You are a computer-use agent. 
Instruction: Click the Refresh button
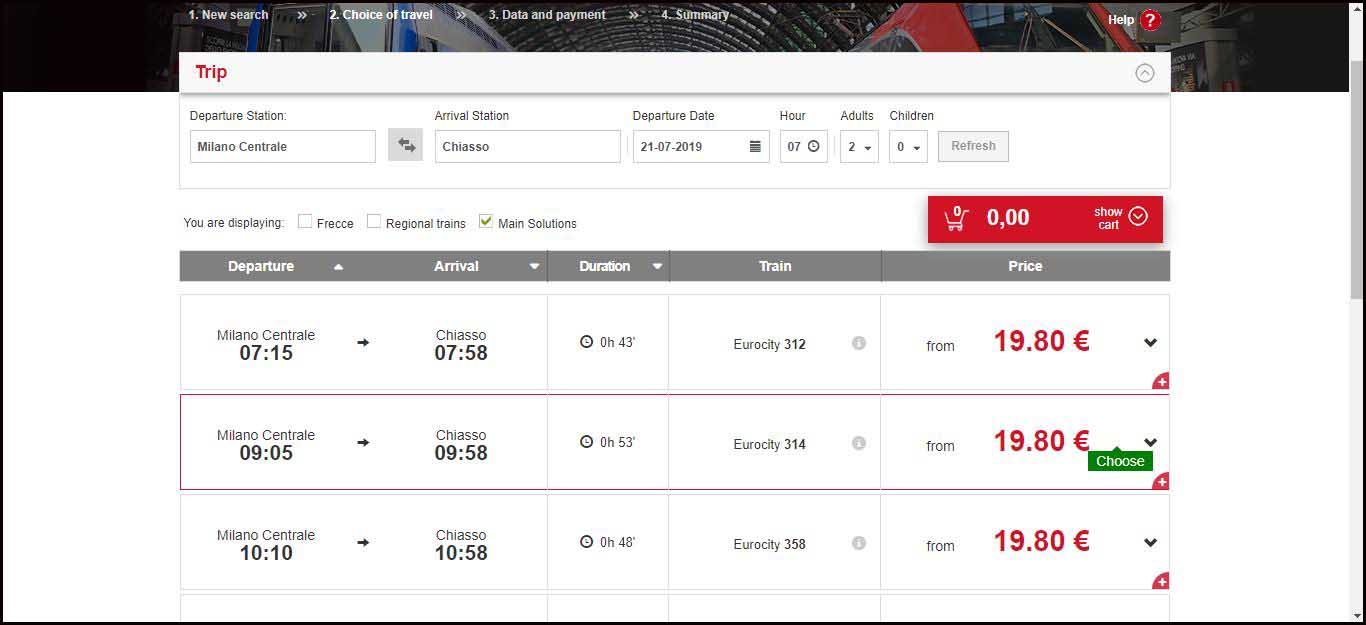coord(973,146)
